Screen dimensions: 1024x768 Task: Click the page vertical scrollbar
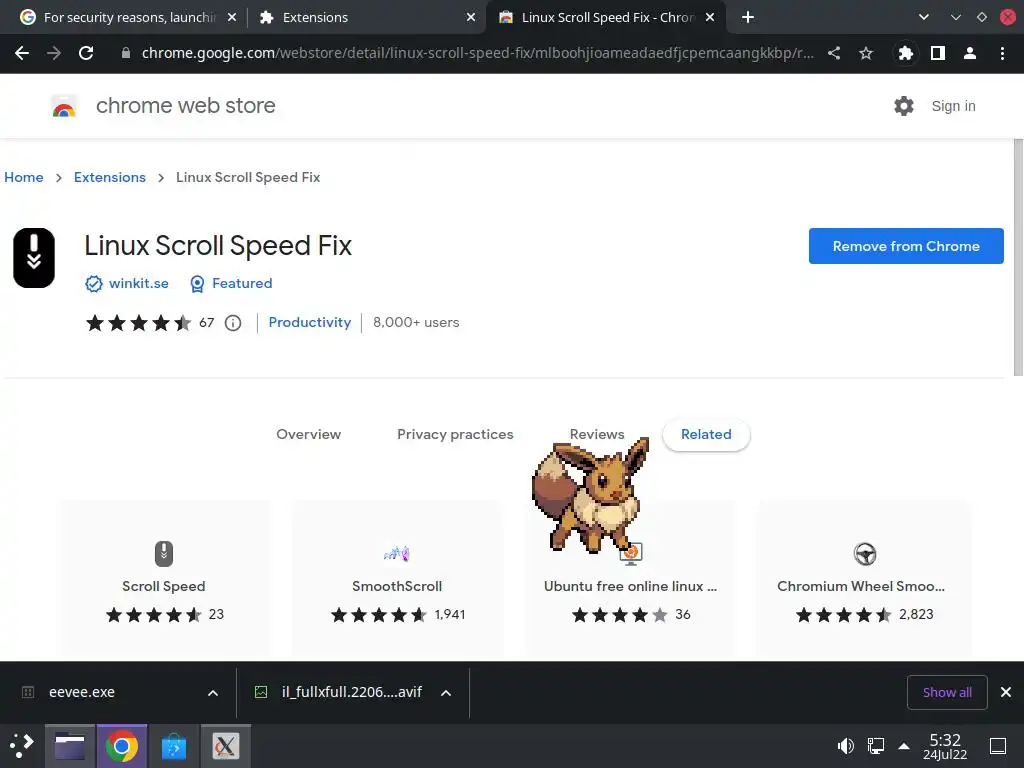[x=1018, y=257]
